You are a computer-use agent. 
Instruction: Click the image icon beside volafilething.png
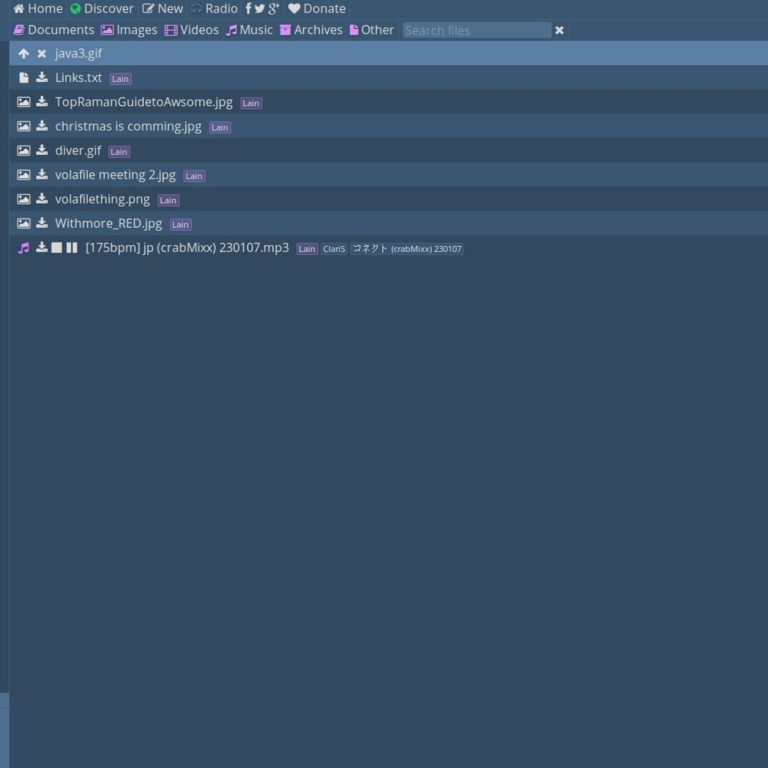click(x=24, y=199)
